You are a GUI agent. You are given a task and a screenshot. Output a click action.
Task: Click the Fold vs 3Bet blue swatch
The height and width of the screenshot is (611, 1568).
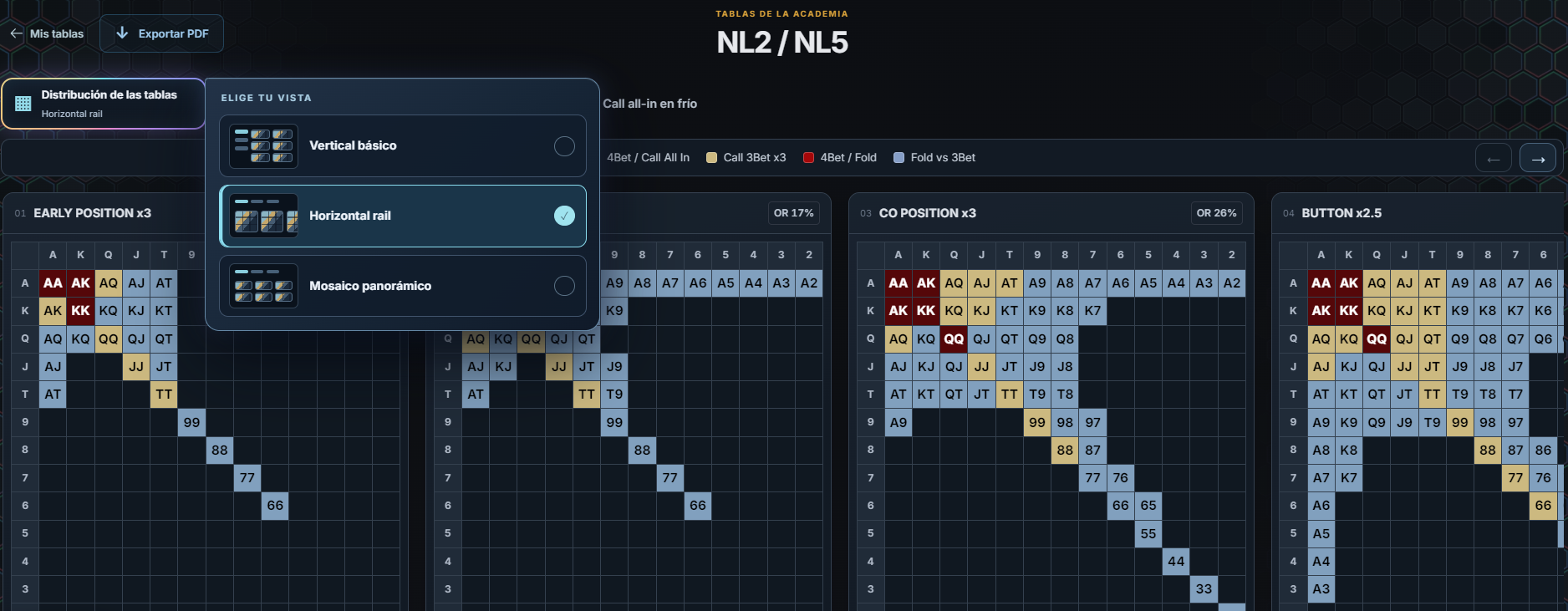(x=899, y=157)
